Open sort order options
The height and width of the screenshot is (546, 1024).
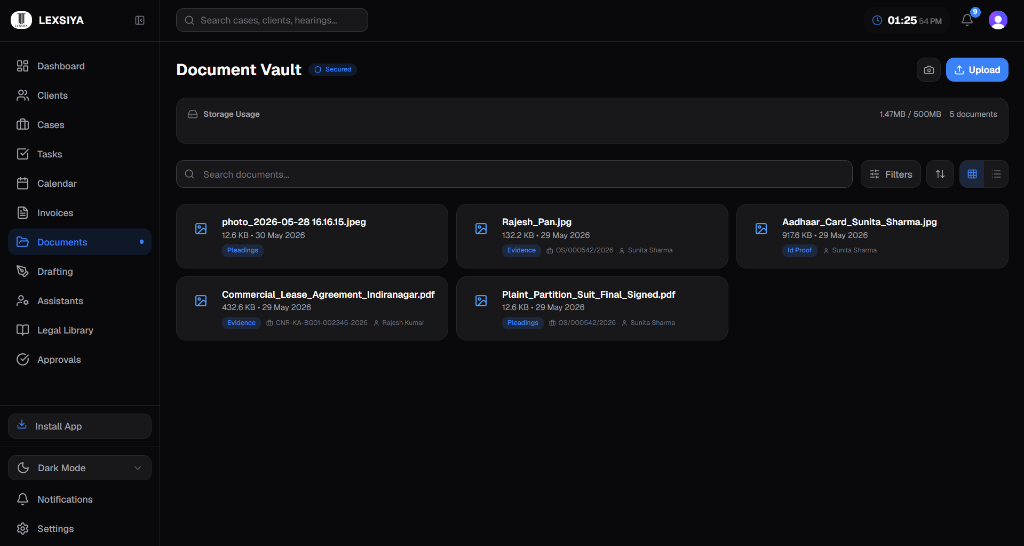pyautogui.click(x=940, y=174)
